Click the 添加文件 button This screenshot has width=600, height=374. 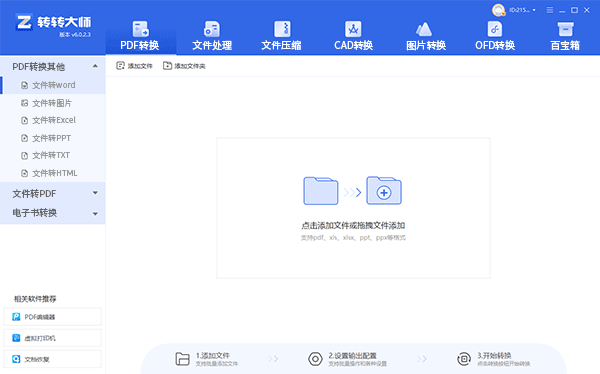tap(134, 66)
